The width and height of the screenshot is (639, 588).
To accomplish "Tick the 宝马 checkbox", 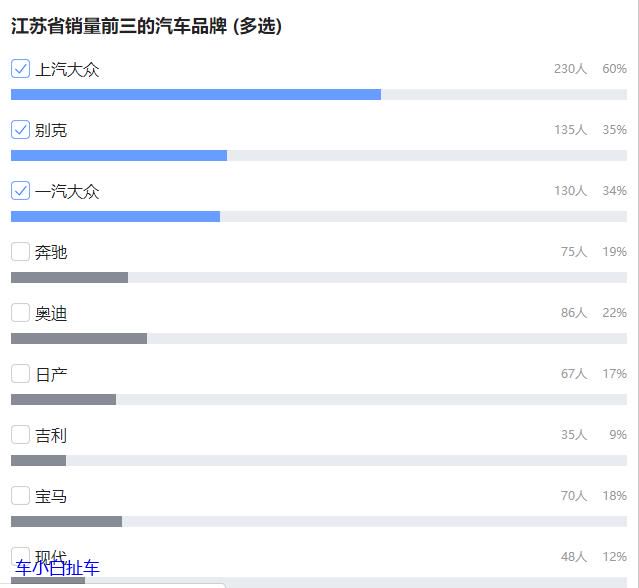I will click(20, 496).
